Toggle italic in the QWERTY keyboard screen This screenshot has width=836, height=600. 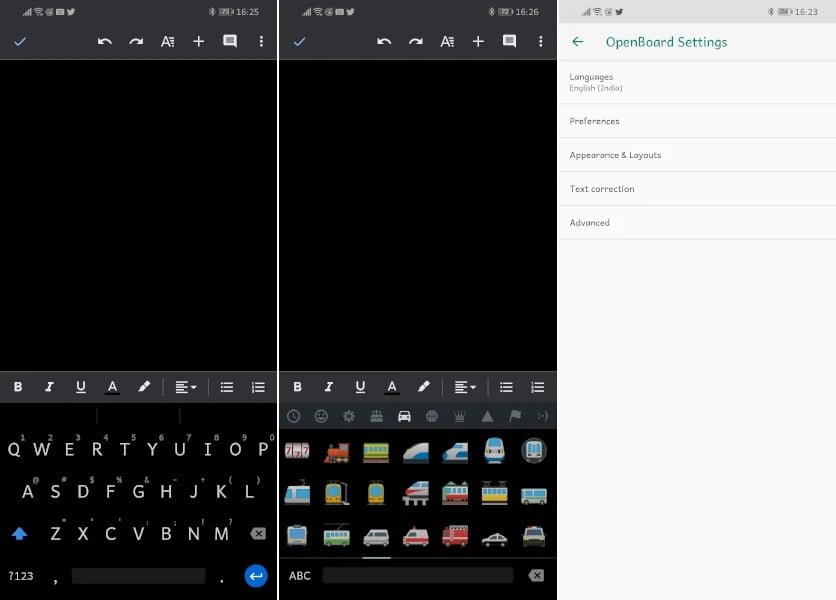pos(49,387)
